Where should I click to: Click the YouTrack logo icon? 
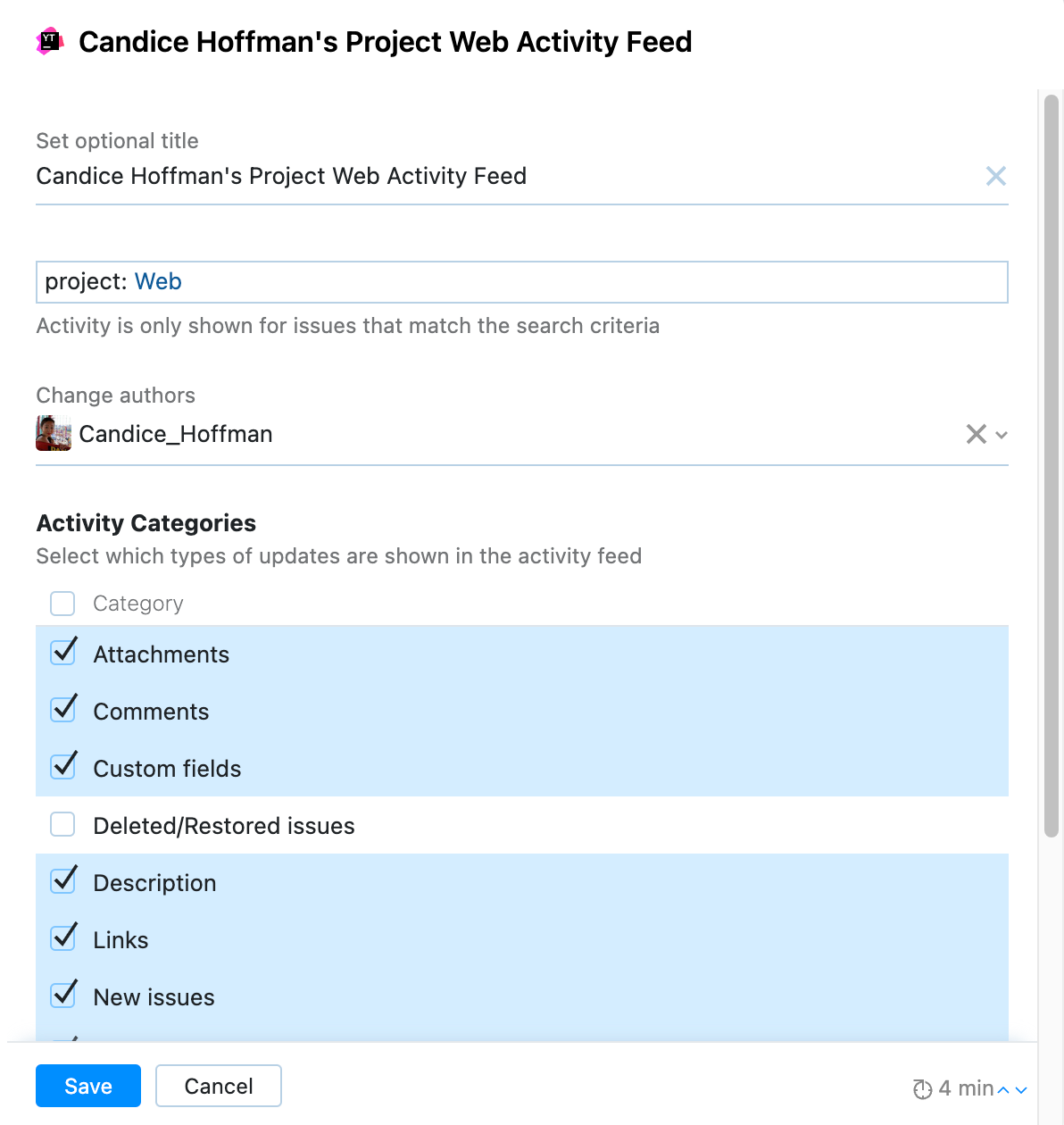tap(49, 41)
